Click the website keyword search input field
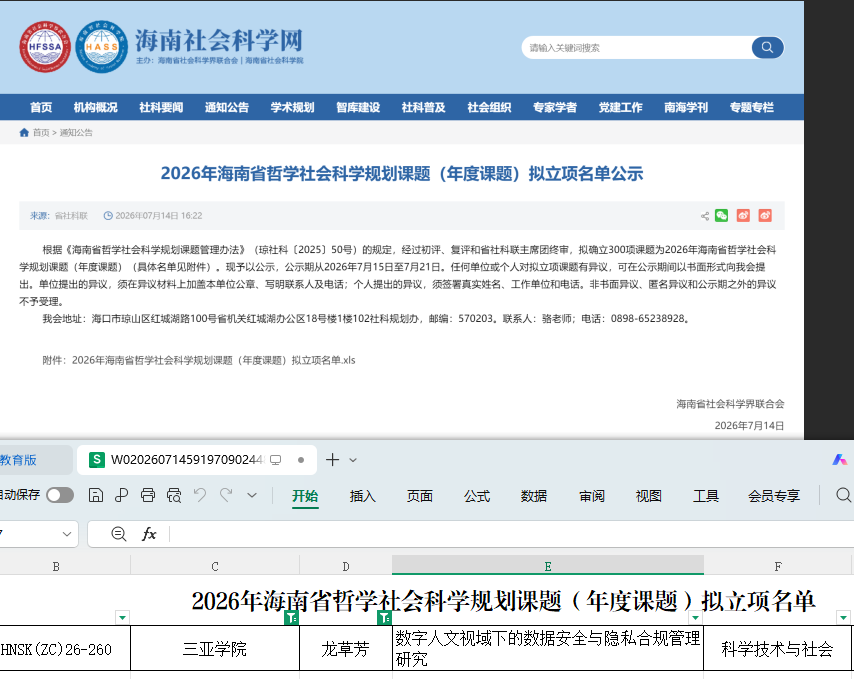 point(637,48)
